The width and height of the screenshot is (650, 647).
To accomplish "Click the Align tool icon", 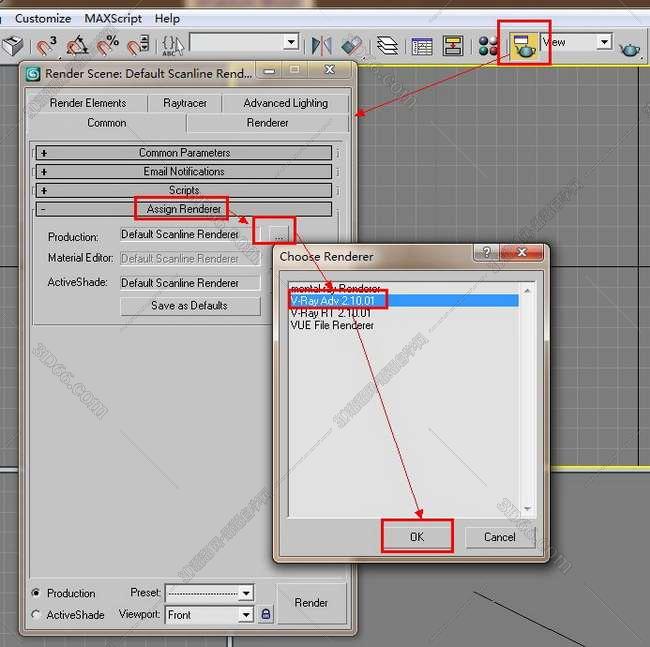I will [x=352, y=45].
